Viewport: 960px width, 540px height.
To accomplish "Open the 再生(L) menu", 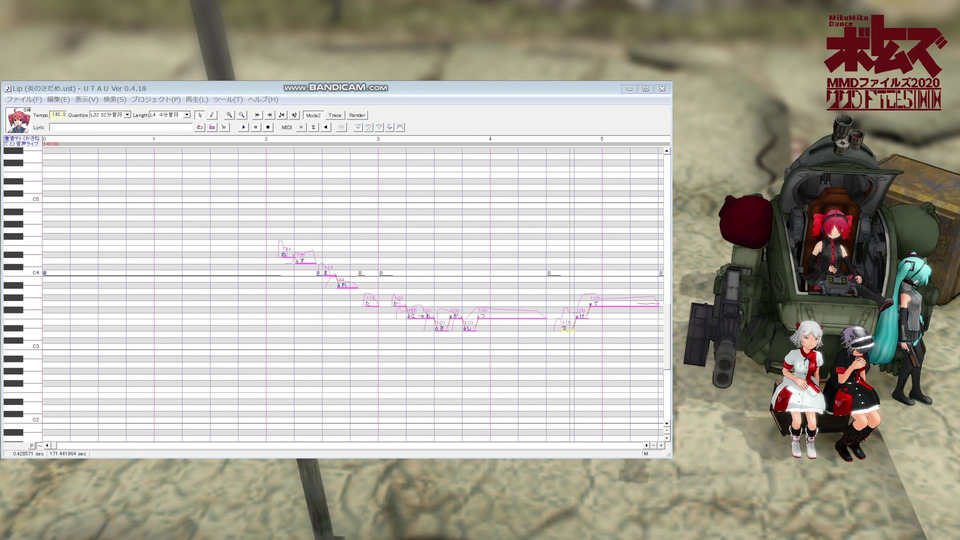I will (x=197, y=99).
